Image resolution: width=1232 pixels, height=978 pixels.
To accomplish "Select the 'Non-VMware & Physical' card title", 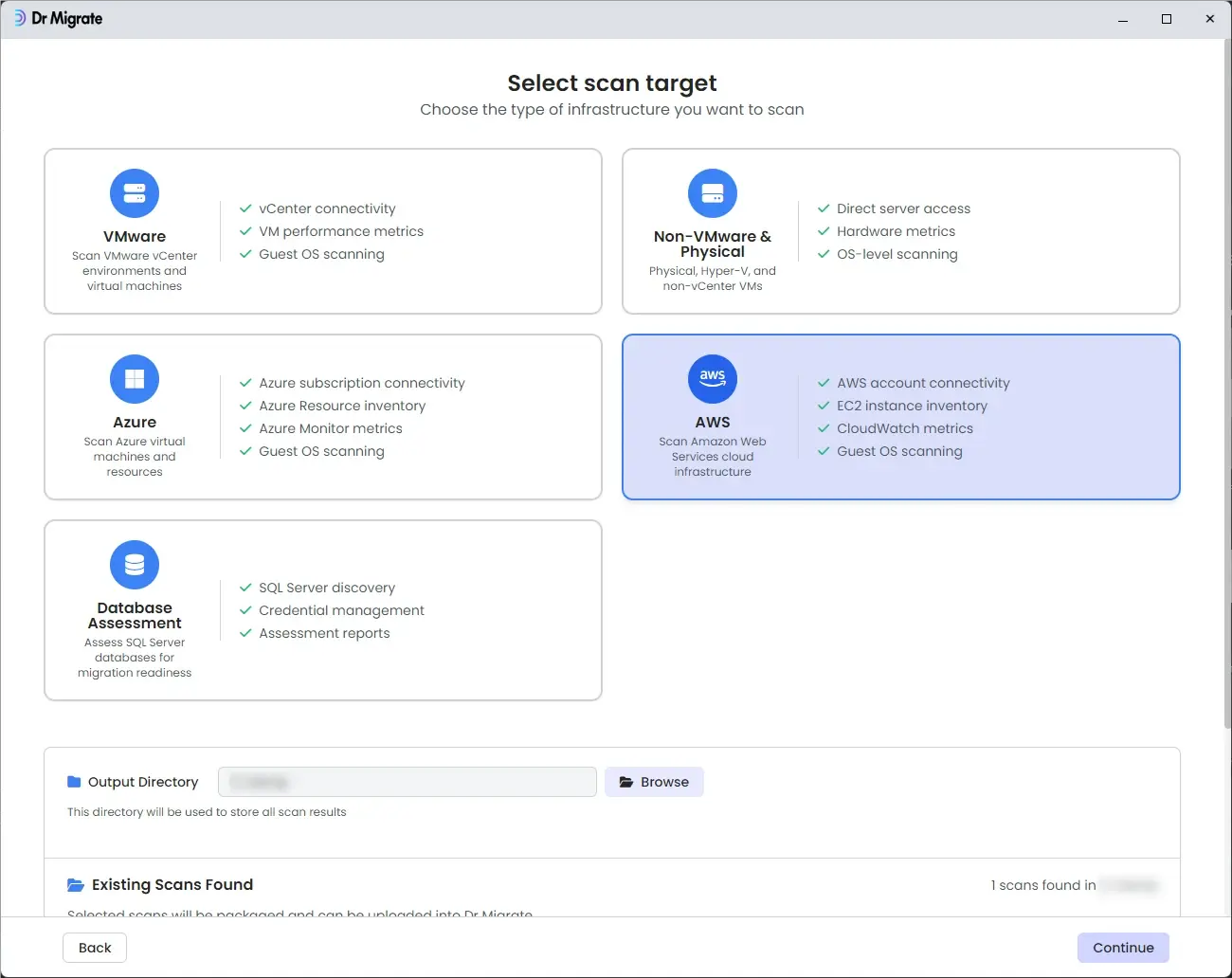I will coord(713,244).
